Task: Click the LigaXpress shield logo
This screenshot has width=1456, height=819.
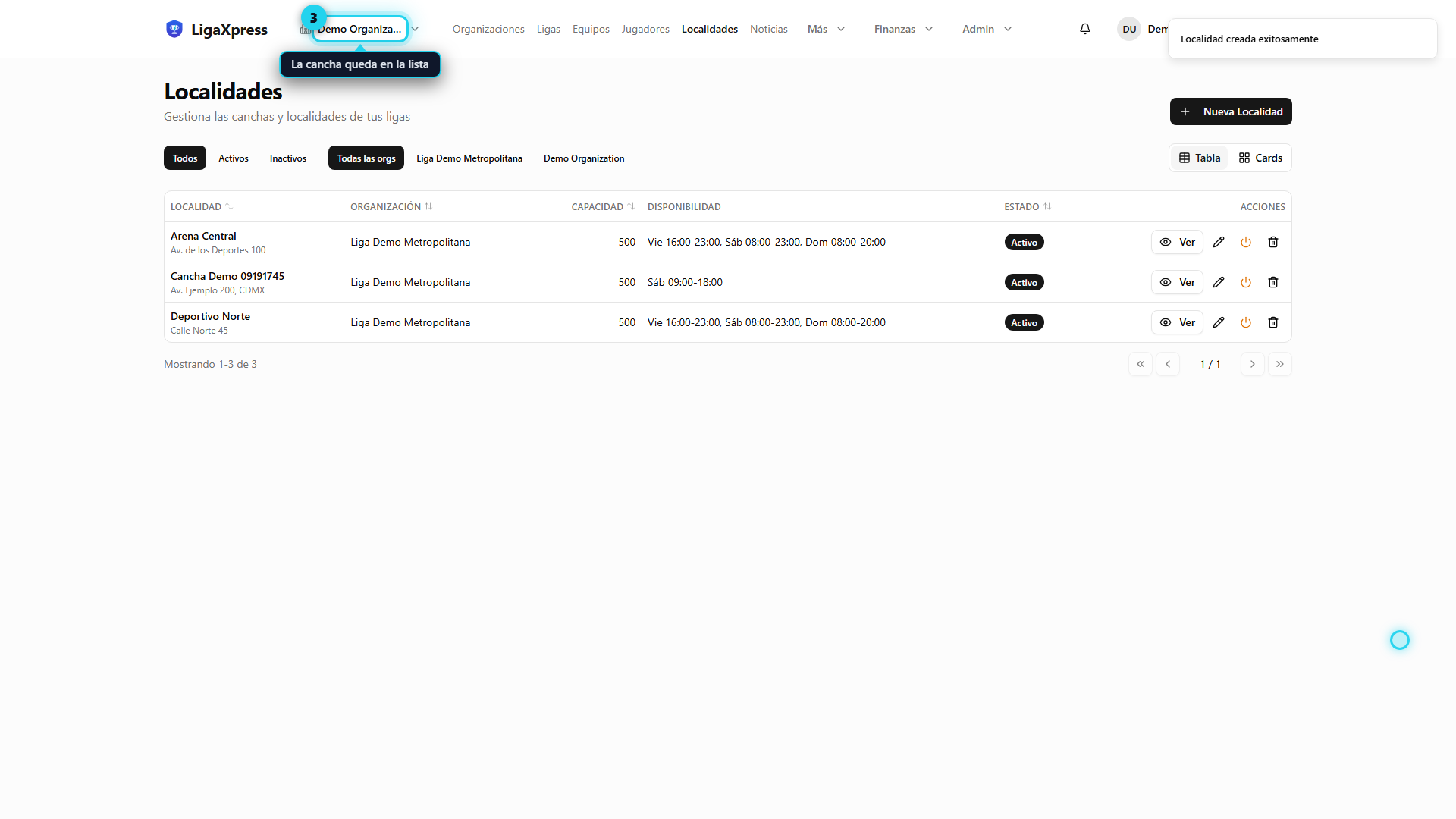Action: pyautogui.click(x=174, y=29)
